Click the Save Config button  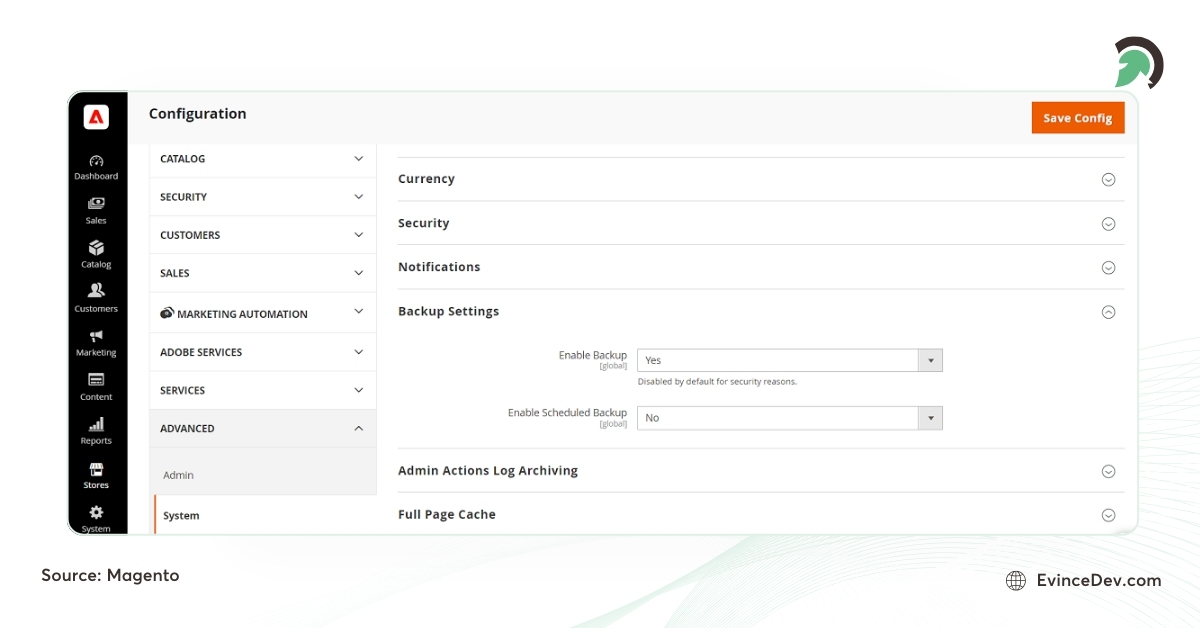tap(1078, 117)
